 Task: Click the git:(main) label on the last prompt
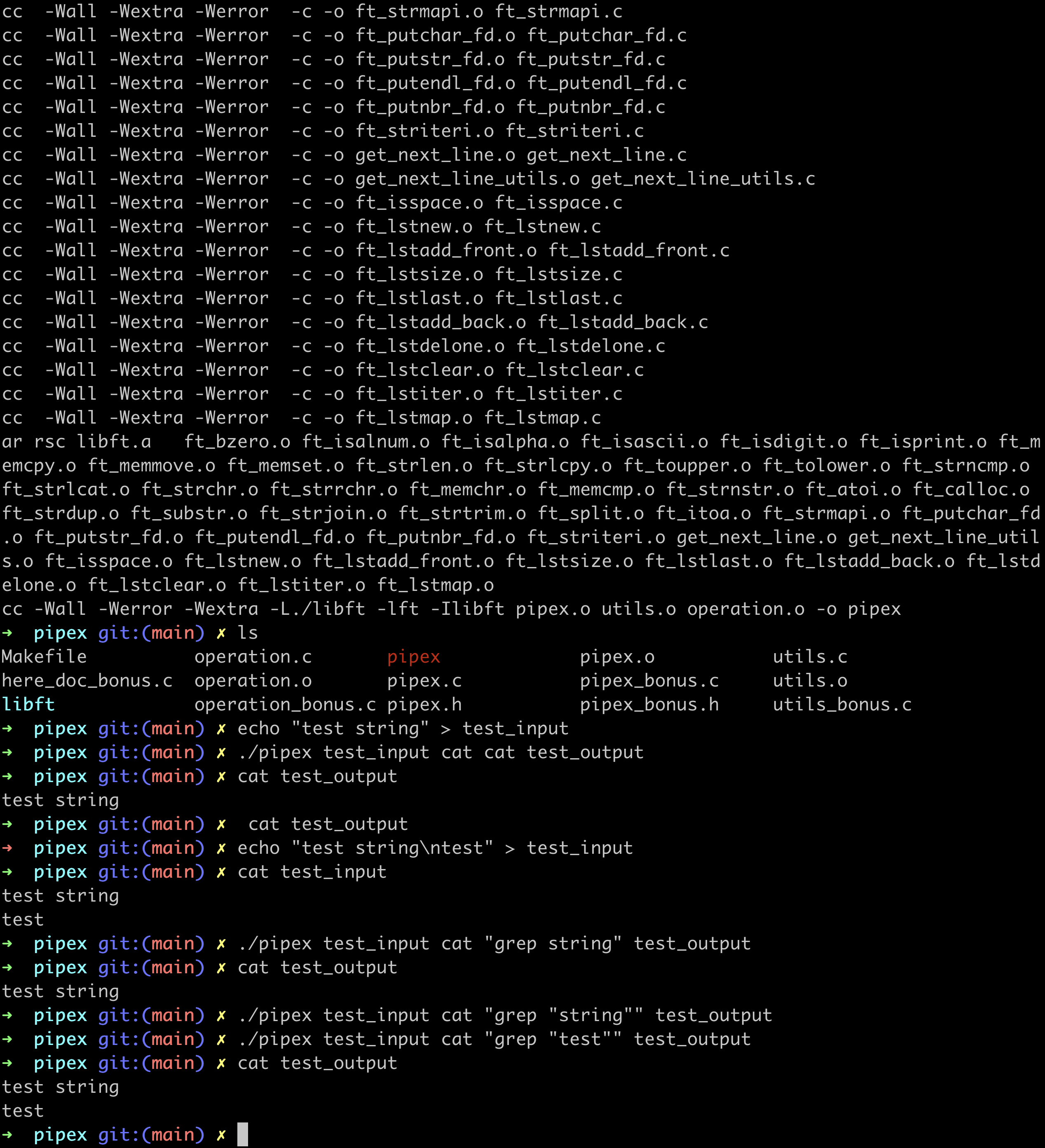(x=151, y=1135)
